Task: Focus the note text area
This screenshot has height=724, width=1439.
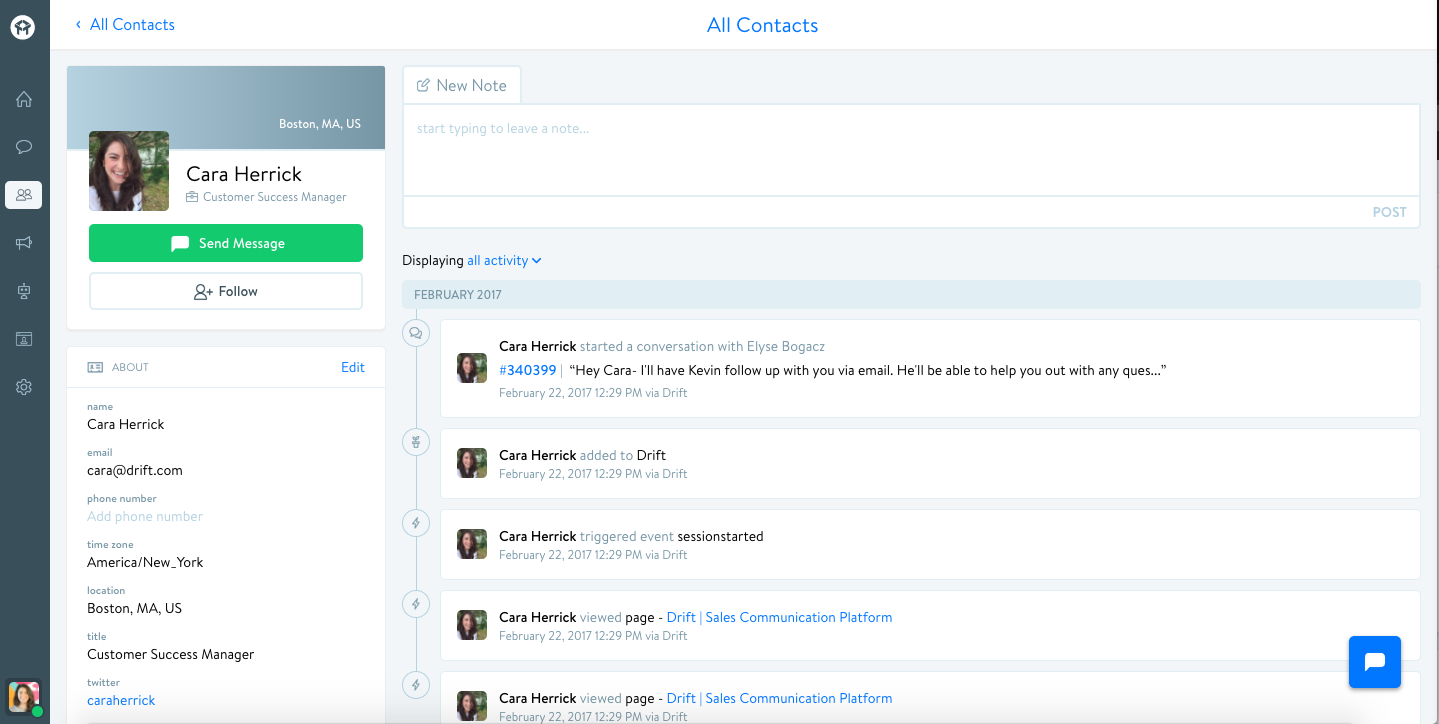Action: point(911,150)
